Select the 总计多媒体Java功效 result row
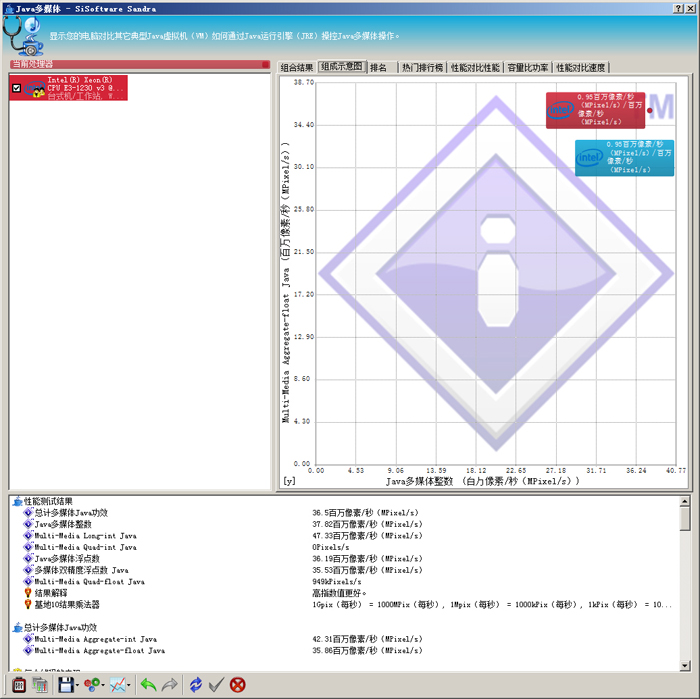 click(71, 513)
